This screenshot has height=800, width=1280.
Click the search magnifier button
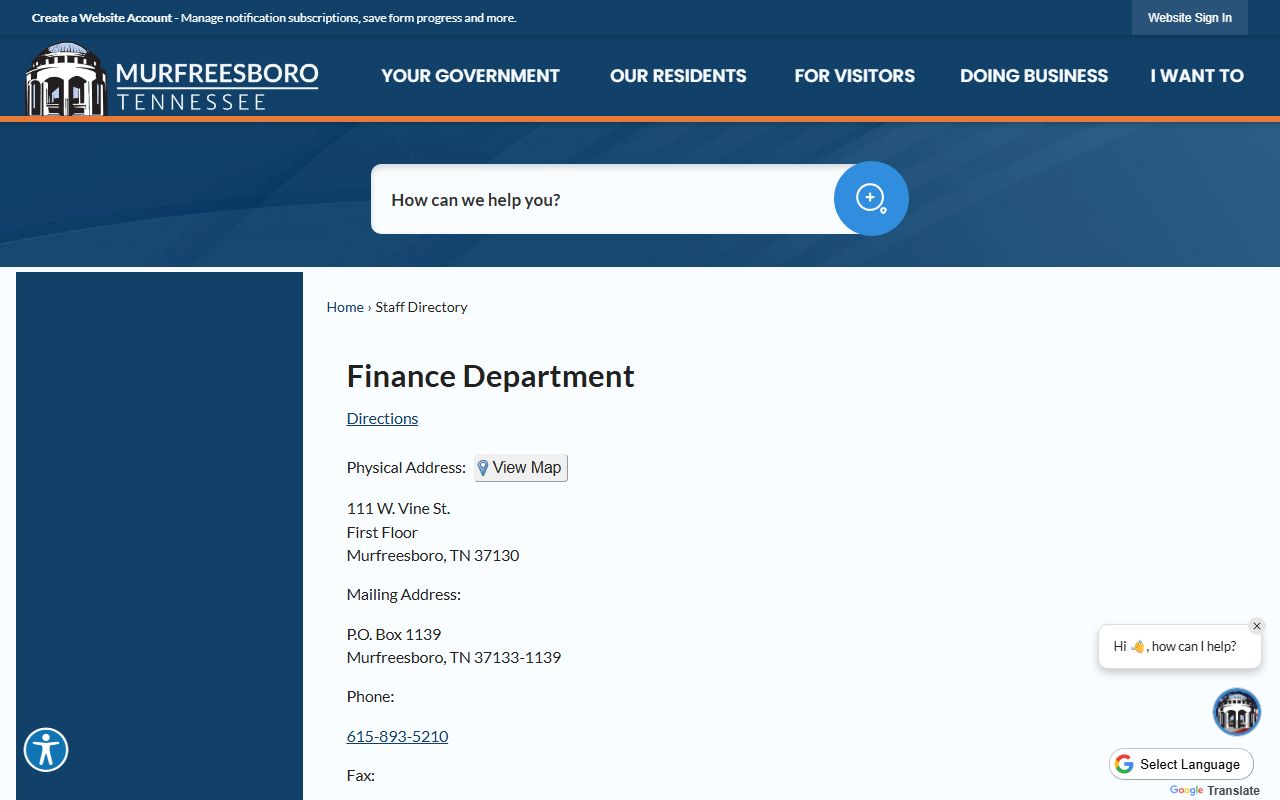(871, 198)
